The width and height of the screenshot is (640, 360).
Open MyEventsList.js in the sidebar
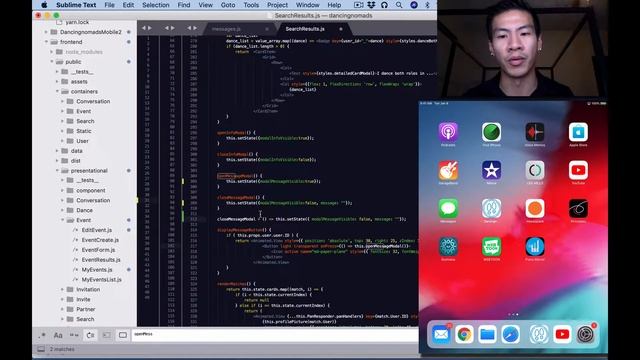[102, 280]
